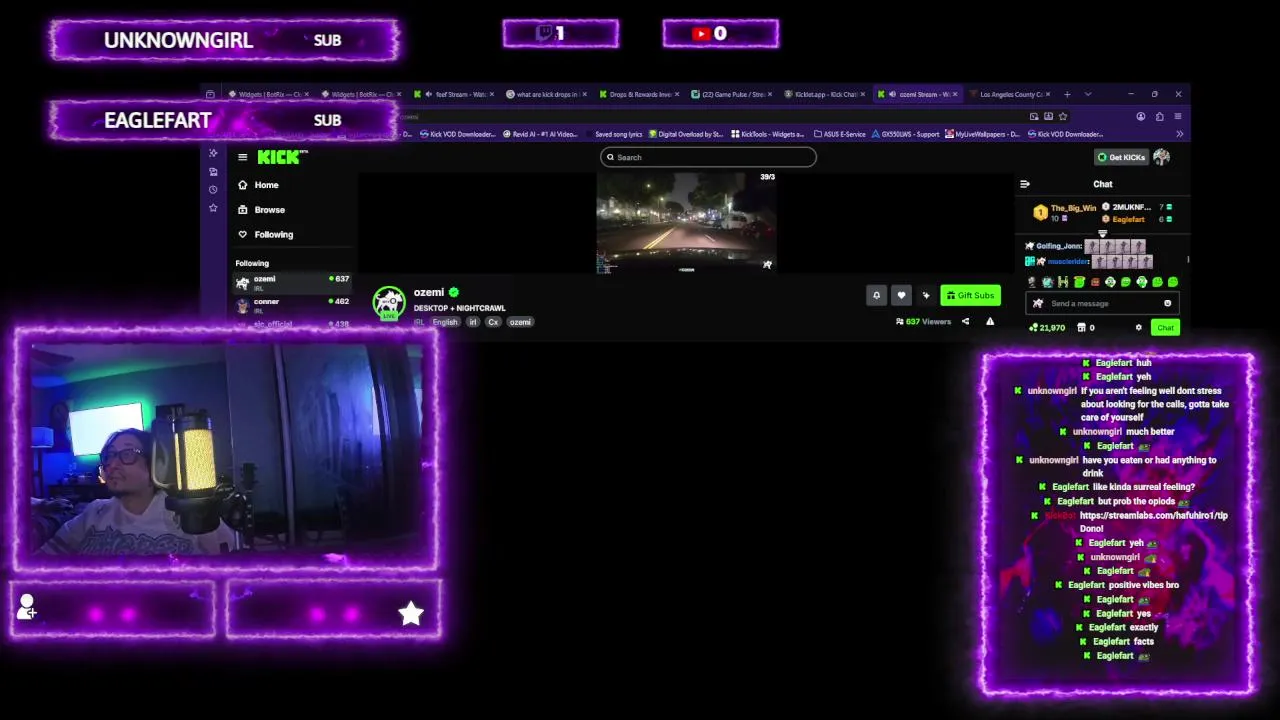Switch to feef Stream browser tab
The height and width of the screenshot is (720, 1280).
pyautogui.click(x=455, y=94)
